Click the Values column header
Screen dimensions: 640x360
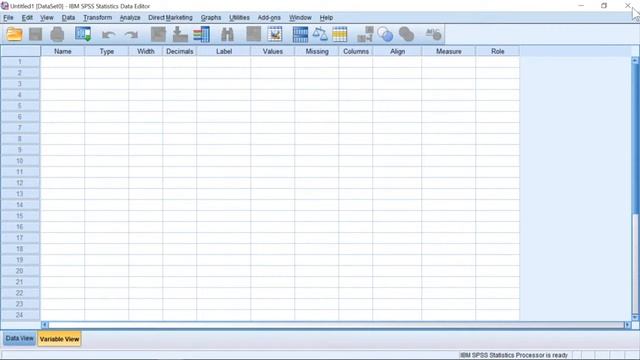(273, 51)
